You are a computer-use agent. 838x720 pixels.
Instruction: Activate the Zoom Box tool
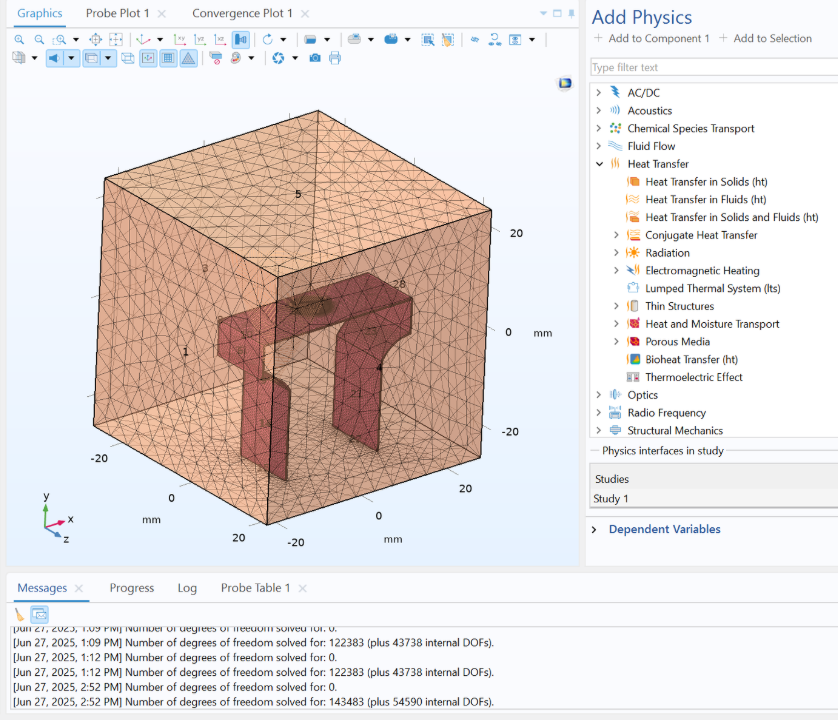pos(59,40)
